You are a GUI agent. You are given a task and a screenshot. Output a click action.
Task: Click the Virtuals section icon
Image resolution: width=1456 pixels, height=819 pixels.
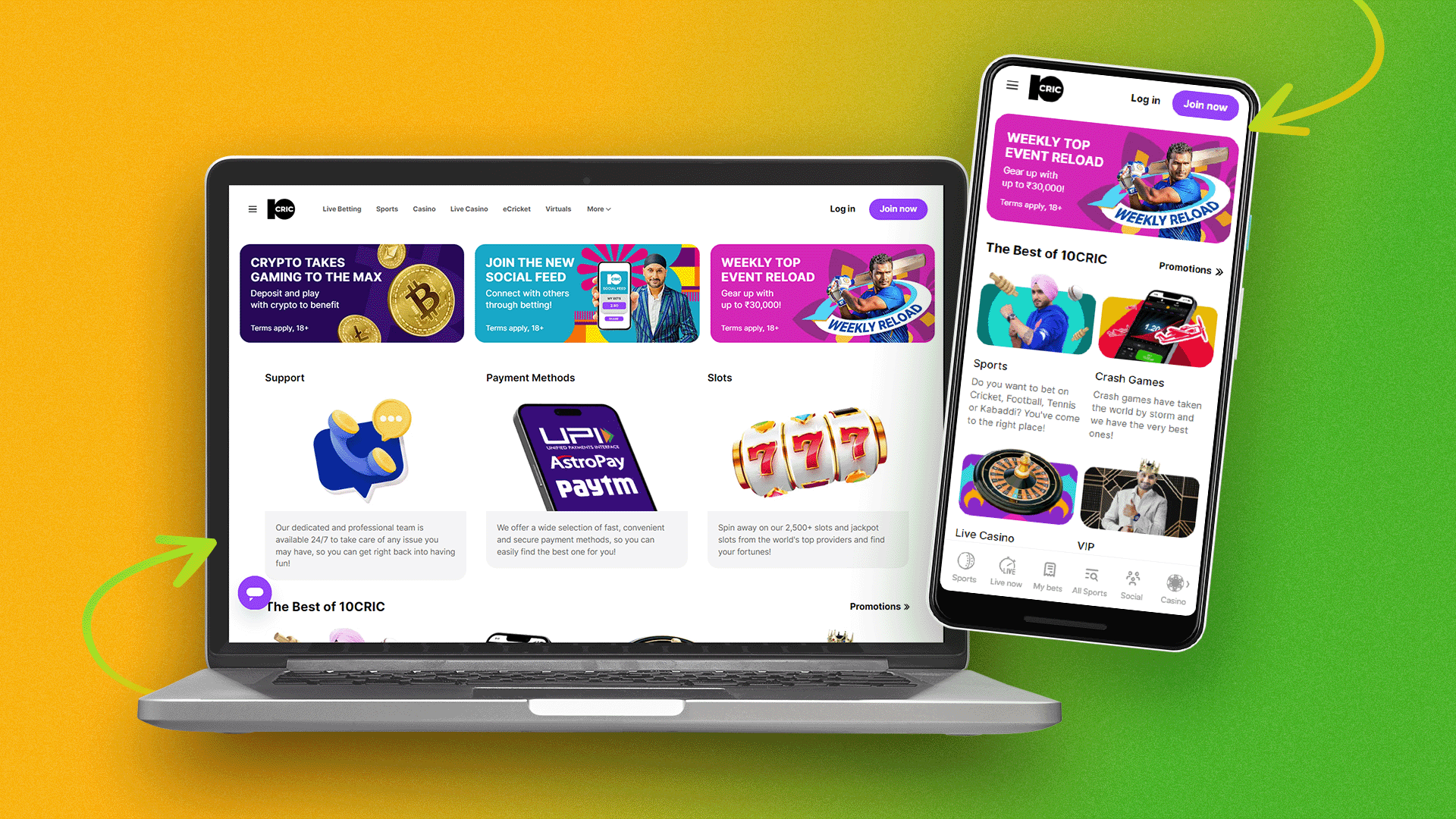[x=558, y=209]
